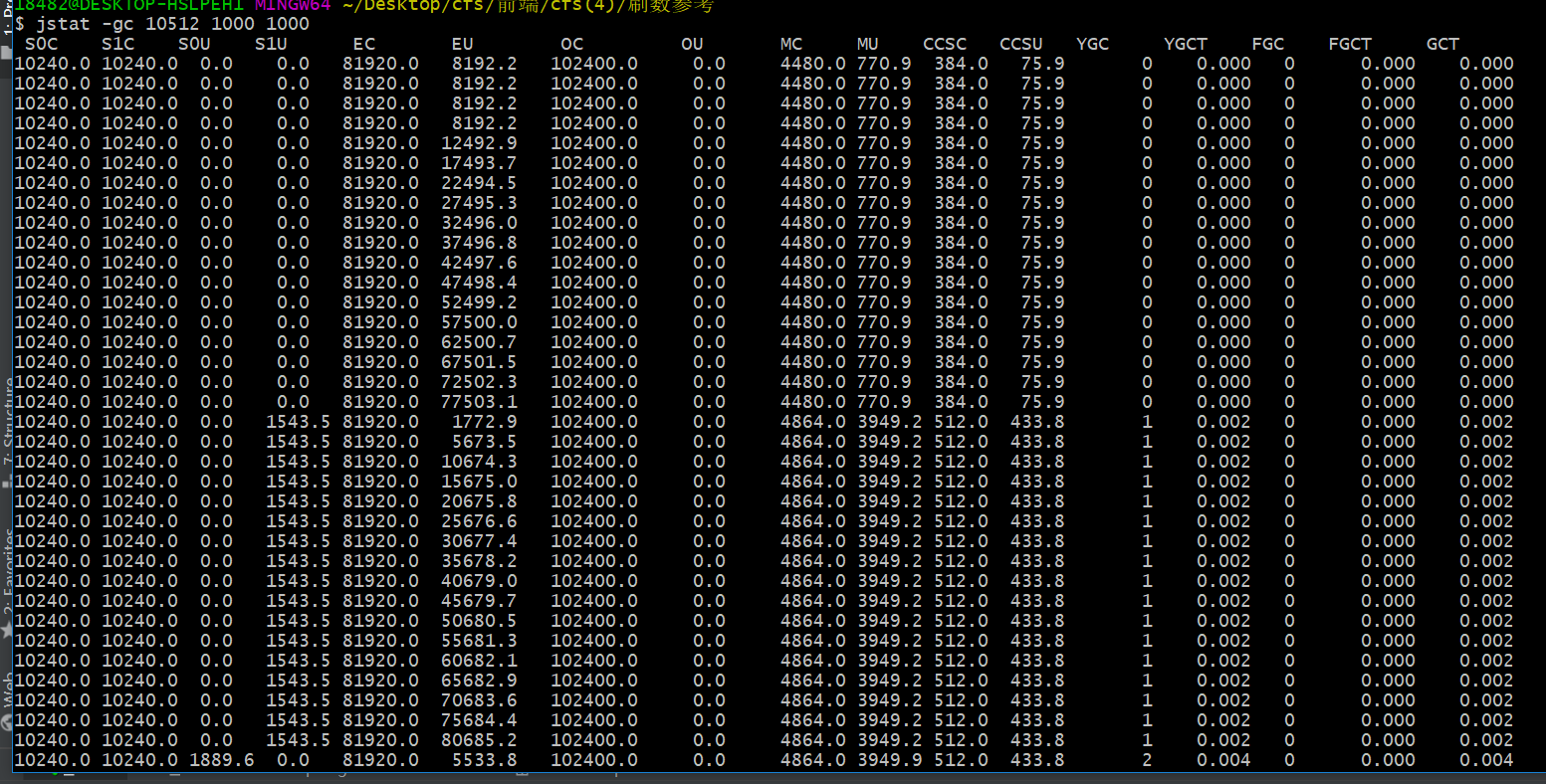Click the EU value 60682.1

480,661
